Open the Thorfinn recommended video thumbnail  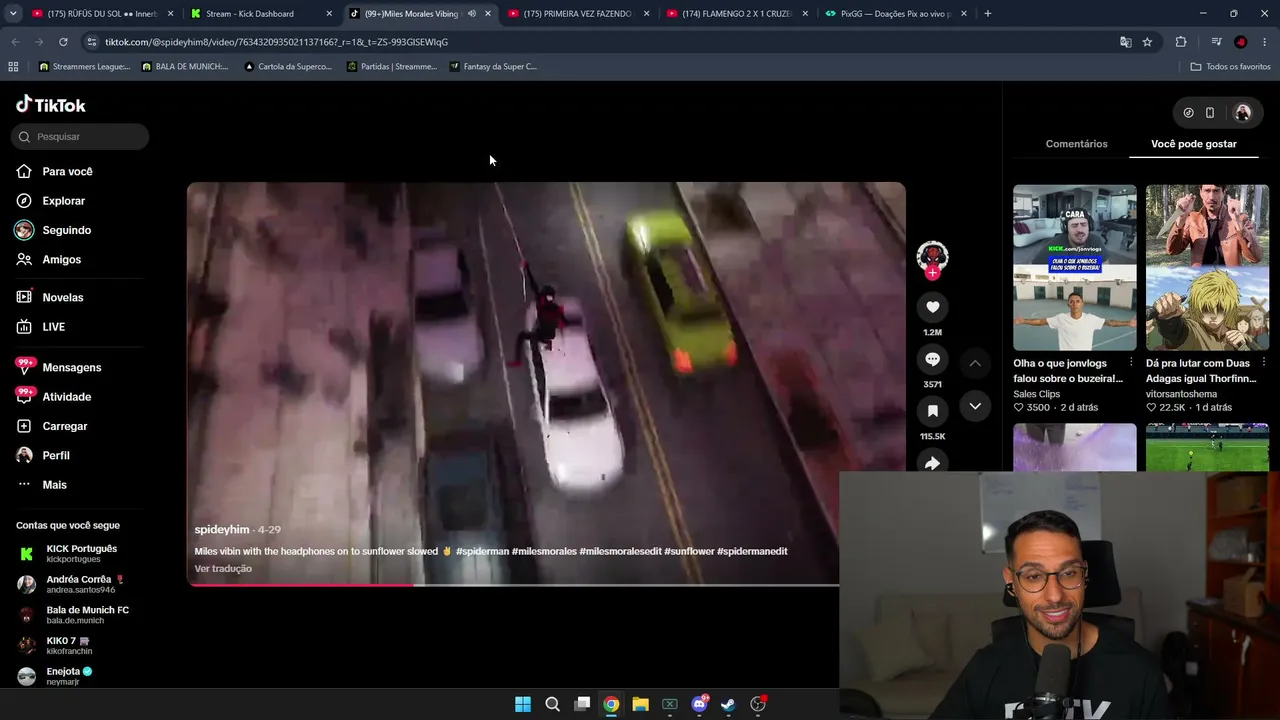point(1207,267)
